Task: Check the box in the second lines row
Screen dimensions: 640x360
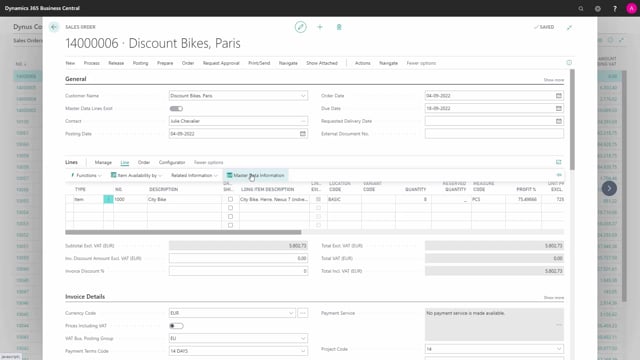Action: [x=230, y=208]
